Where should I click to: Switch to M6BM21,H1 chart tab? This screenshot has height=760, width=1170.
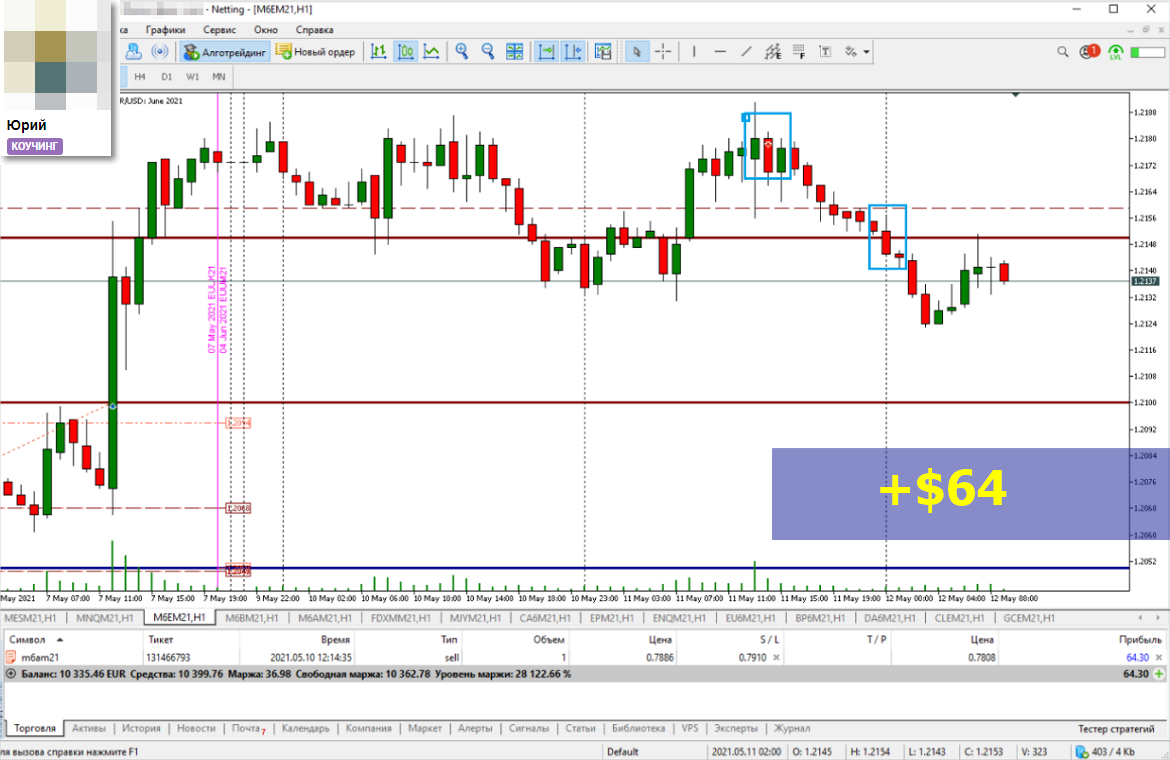251,618
